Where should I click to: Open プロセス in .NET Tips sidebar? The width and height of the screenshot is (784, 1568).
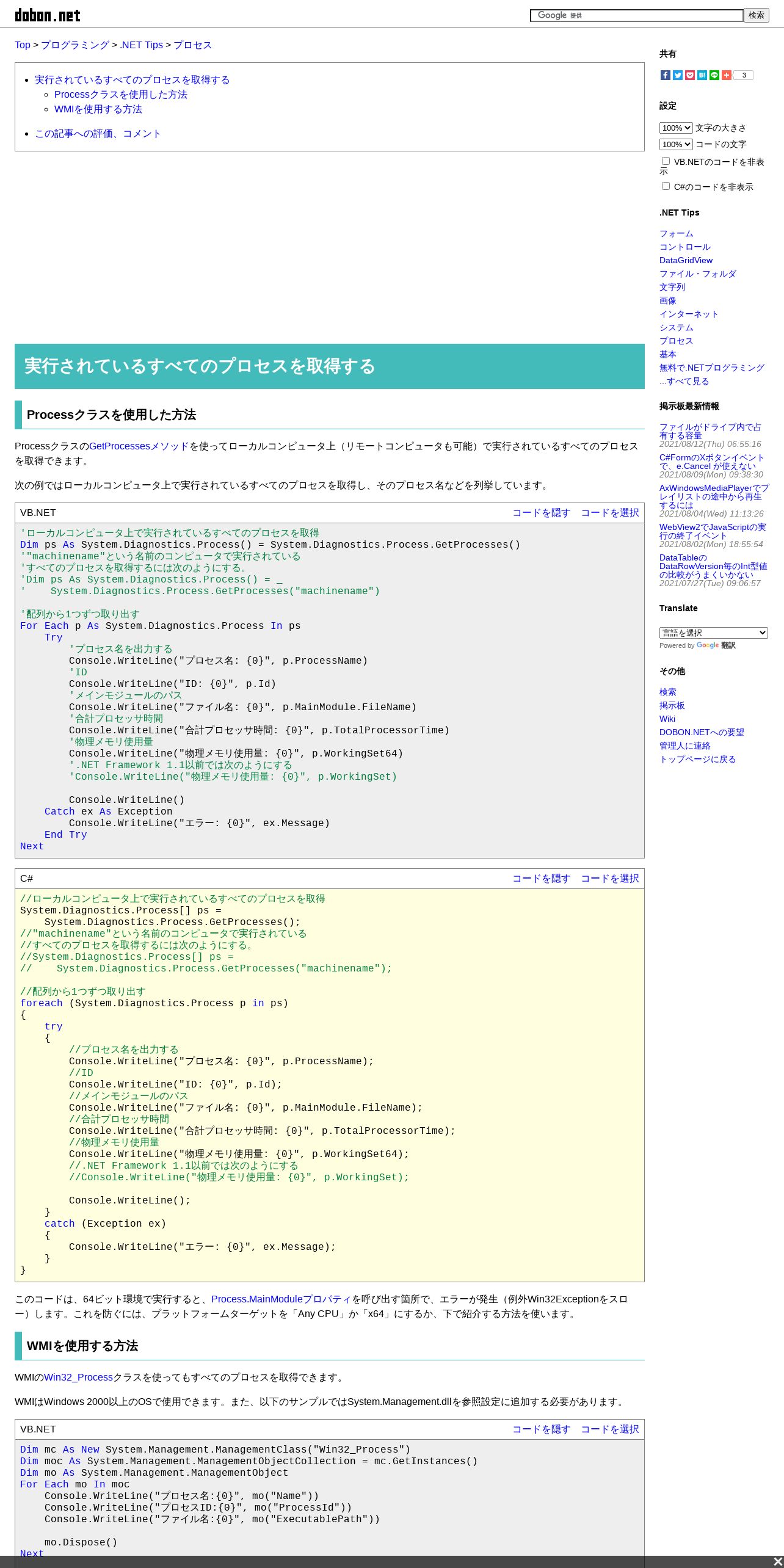(x=676, y=341)
